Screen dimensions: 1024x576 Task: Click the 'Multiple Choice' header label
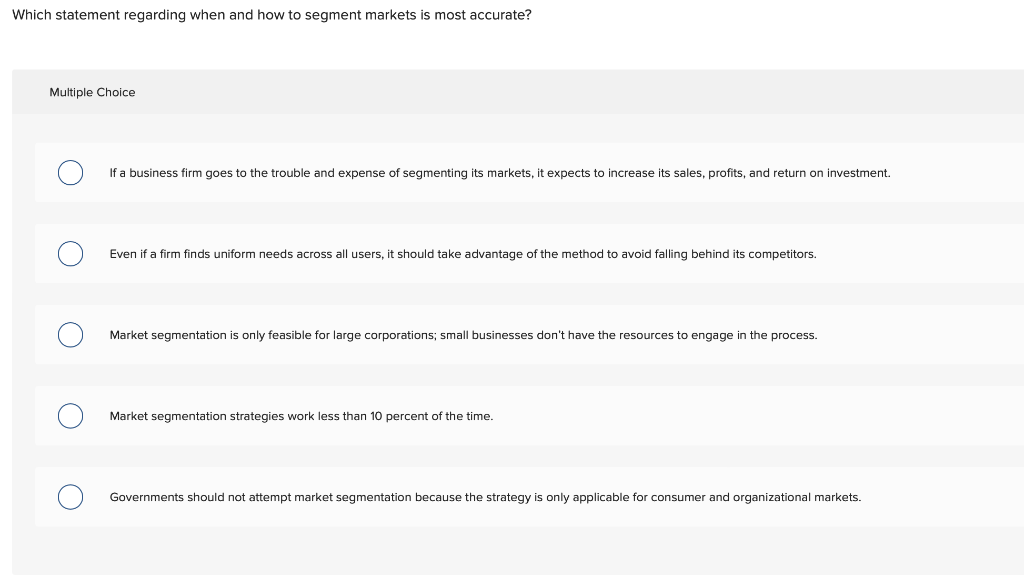(92, 91)
